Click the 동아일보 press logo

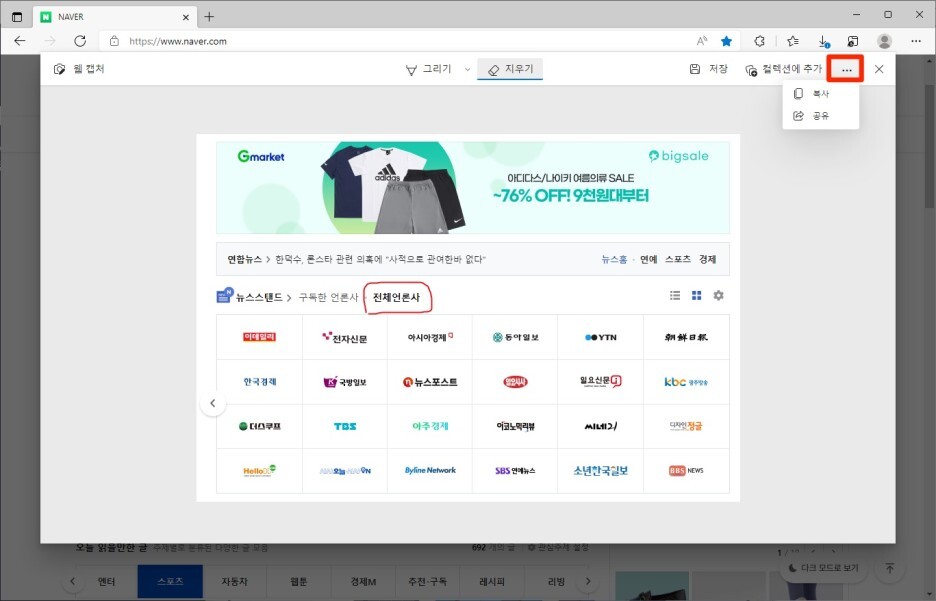515,337
